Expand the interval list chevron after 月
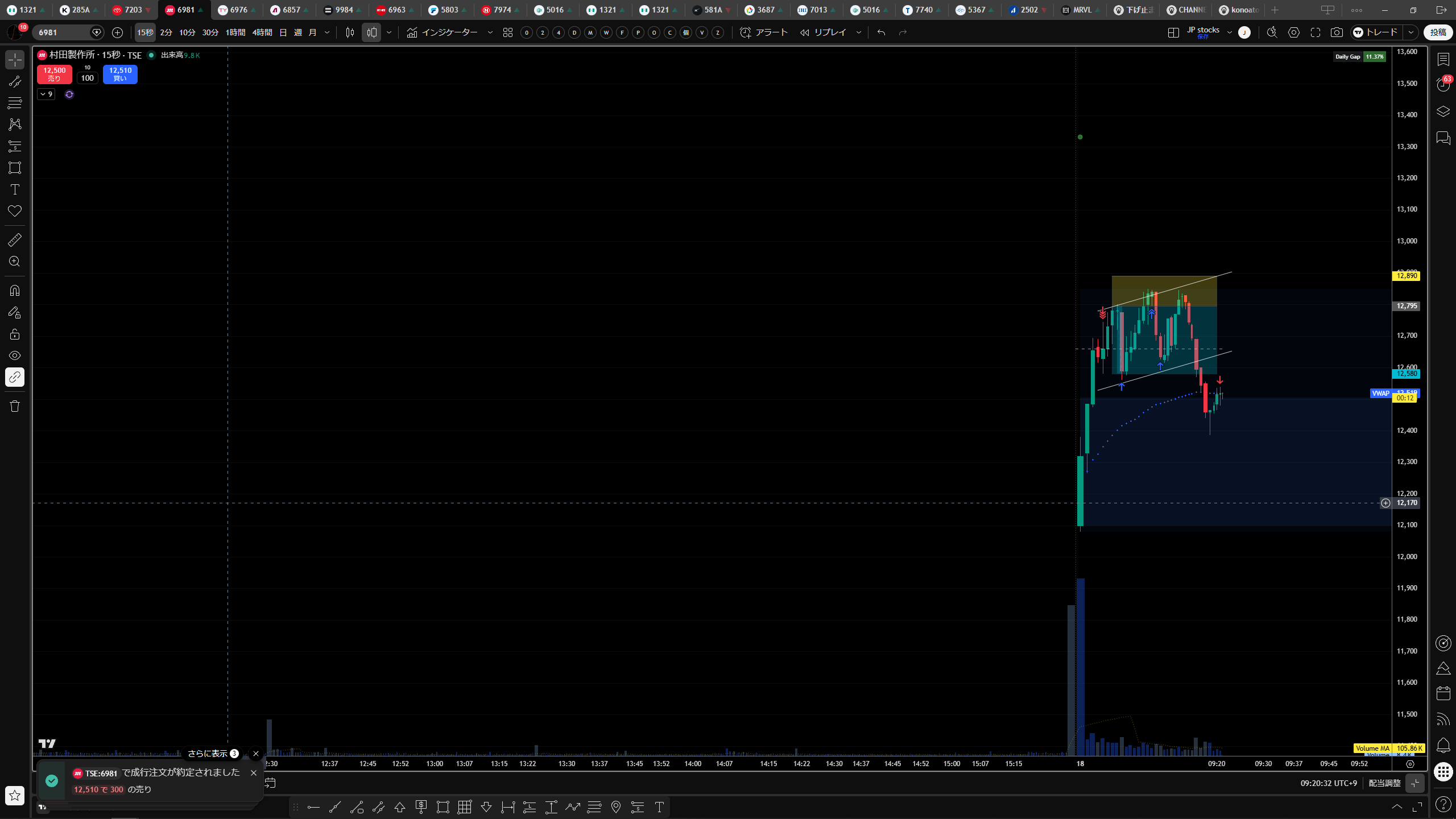This screenshot has height=819, width=1456. [x=327, y=33]
